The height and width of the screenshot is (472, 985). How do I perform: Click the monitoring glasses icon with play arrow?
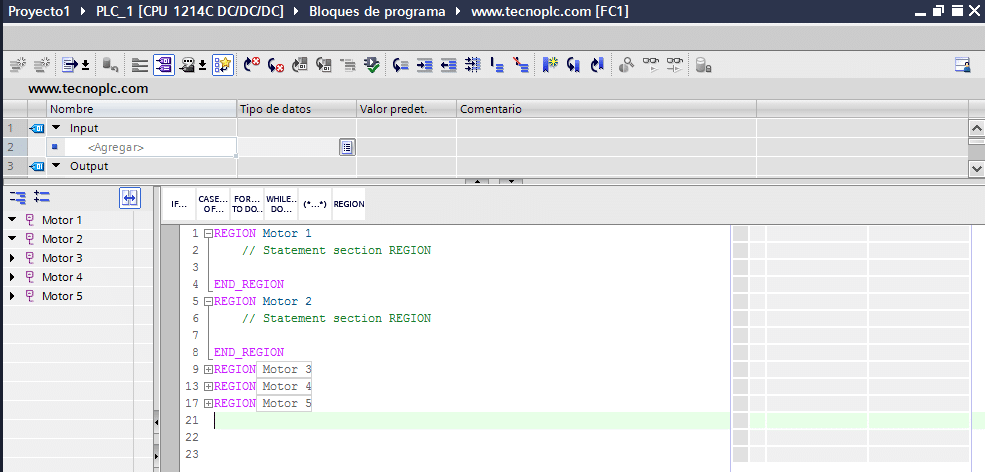651,65
